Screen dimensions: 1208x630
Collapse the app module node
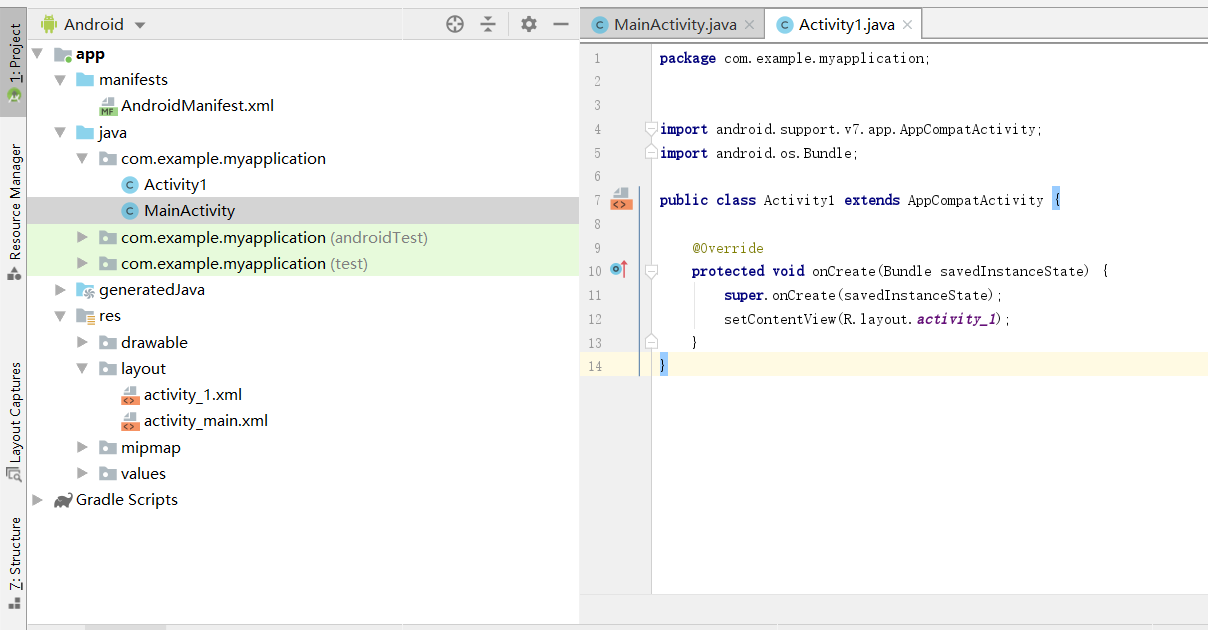[38, 53]
